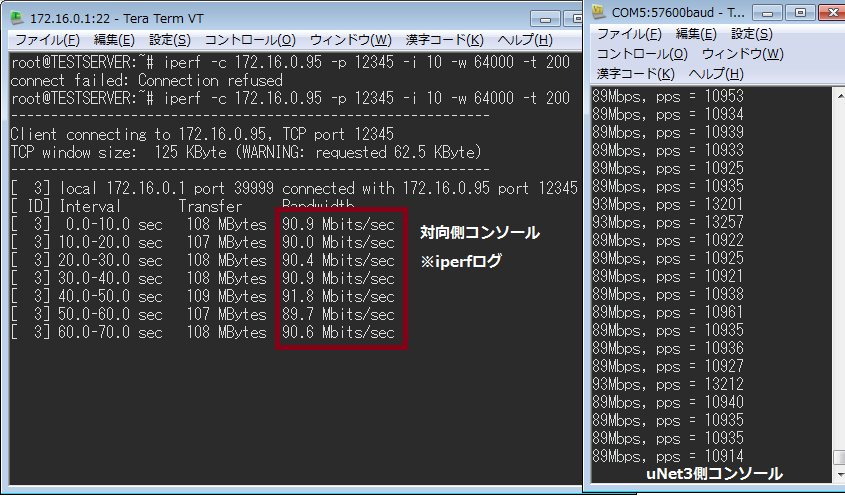The width and height of the screenshot is (845, 499).
Task: Open 編集(E) menu in the 172.16.0.1:22 window
Action: click(x=113, y=40)
